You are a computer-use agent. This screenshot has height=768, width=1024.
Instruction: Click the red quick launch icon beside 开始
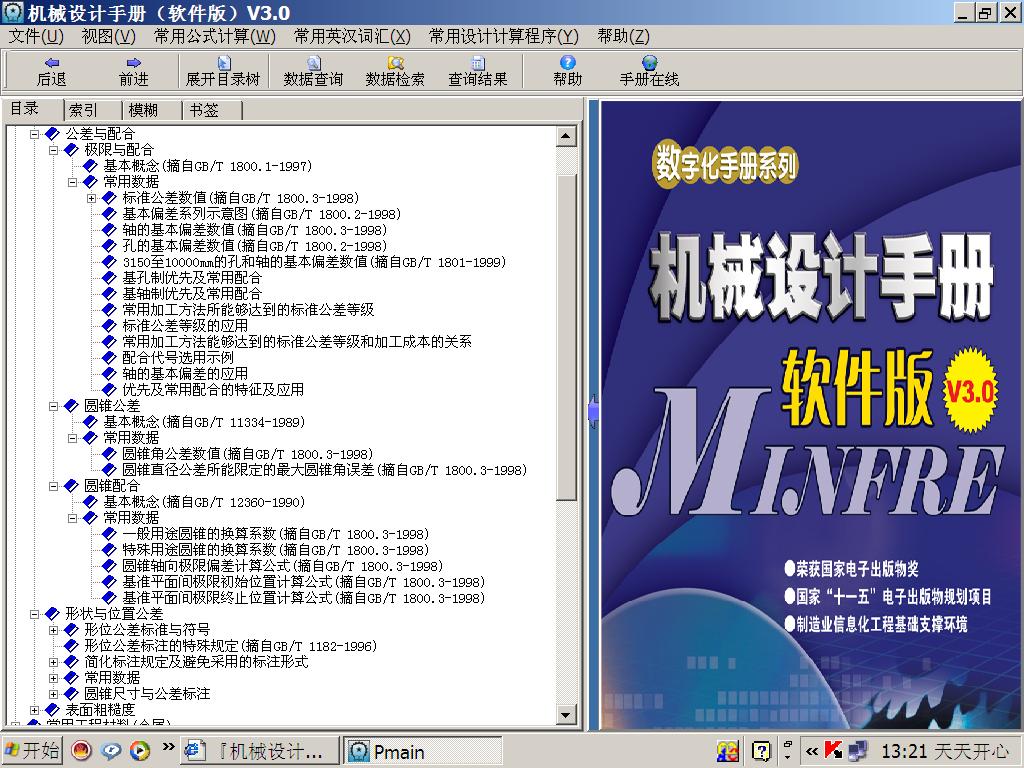[x=82, y=750]
